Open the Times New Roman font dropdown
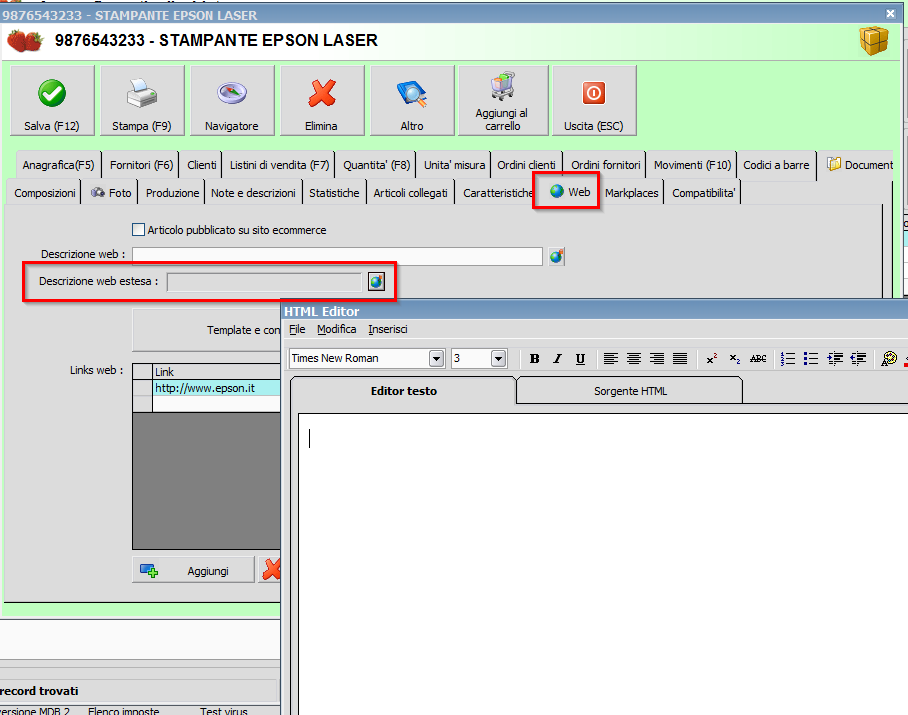 pyautogui.click(x=437, y=359)
